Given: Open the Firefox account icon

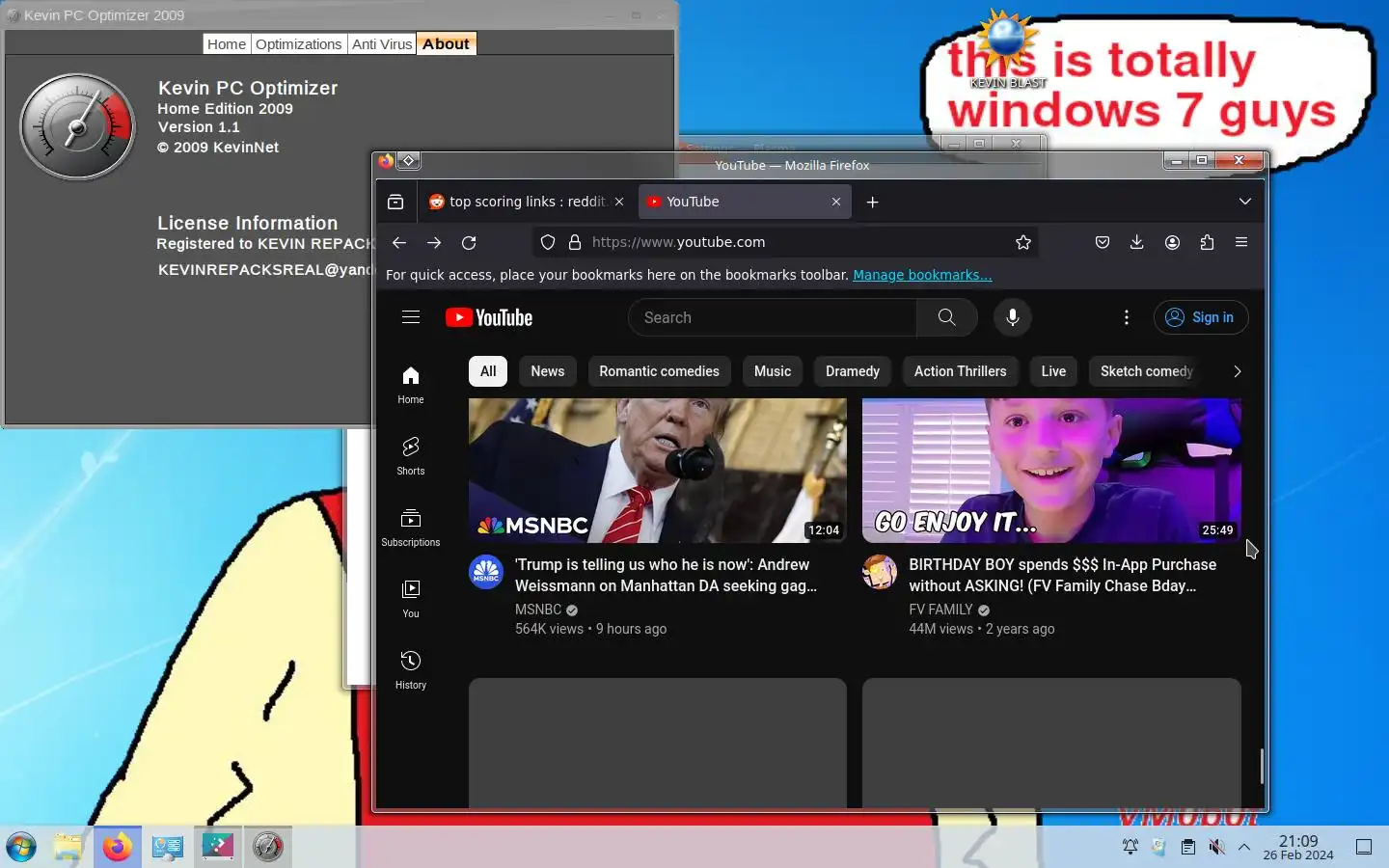Looking at the screenshot, I should [x=1172, y=243].
